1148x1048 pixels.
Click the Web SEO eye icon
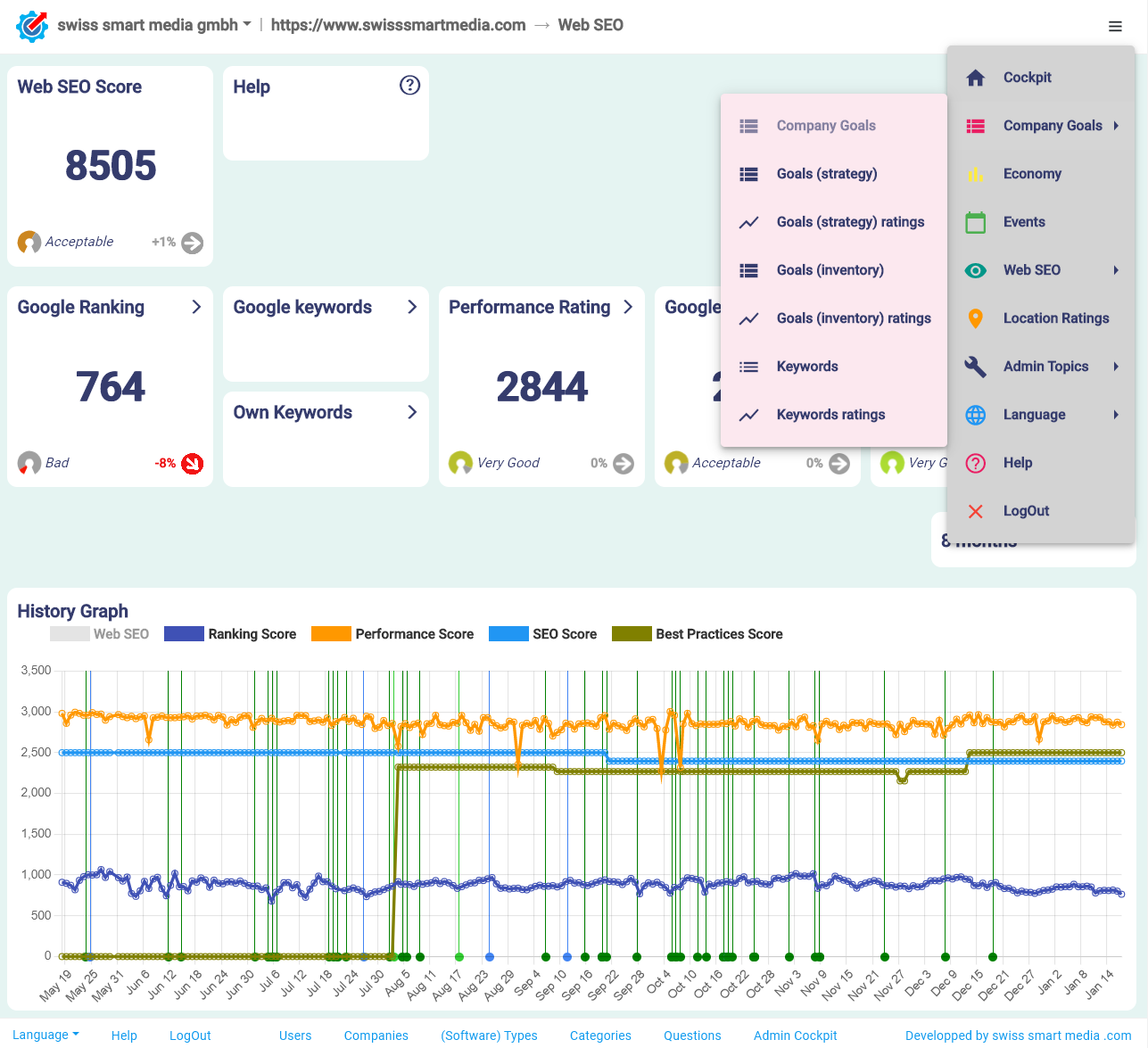pyautogui.click(x=976, y=270)
